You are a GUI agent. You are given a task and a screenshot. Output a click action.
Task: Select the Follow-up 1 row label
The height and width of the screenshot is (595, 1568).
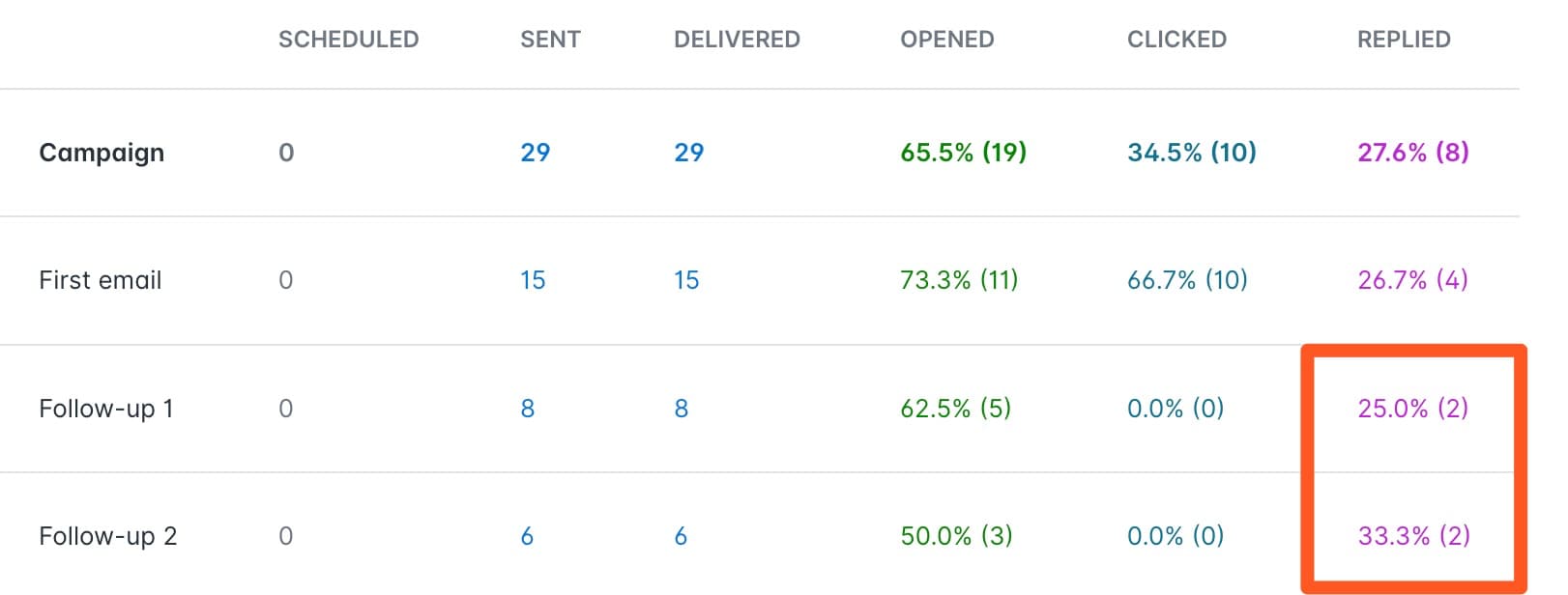click(106, 409)
